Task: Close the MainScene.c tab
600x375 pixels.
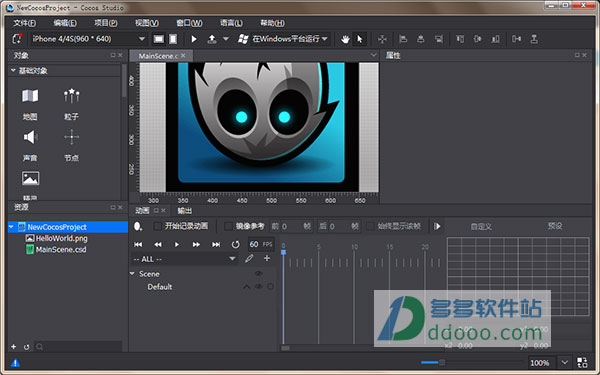Action: click(183, 55)
